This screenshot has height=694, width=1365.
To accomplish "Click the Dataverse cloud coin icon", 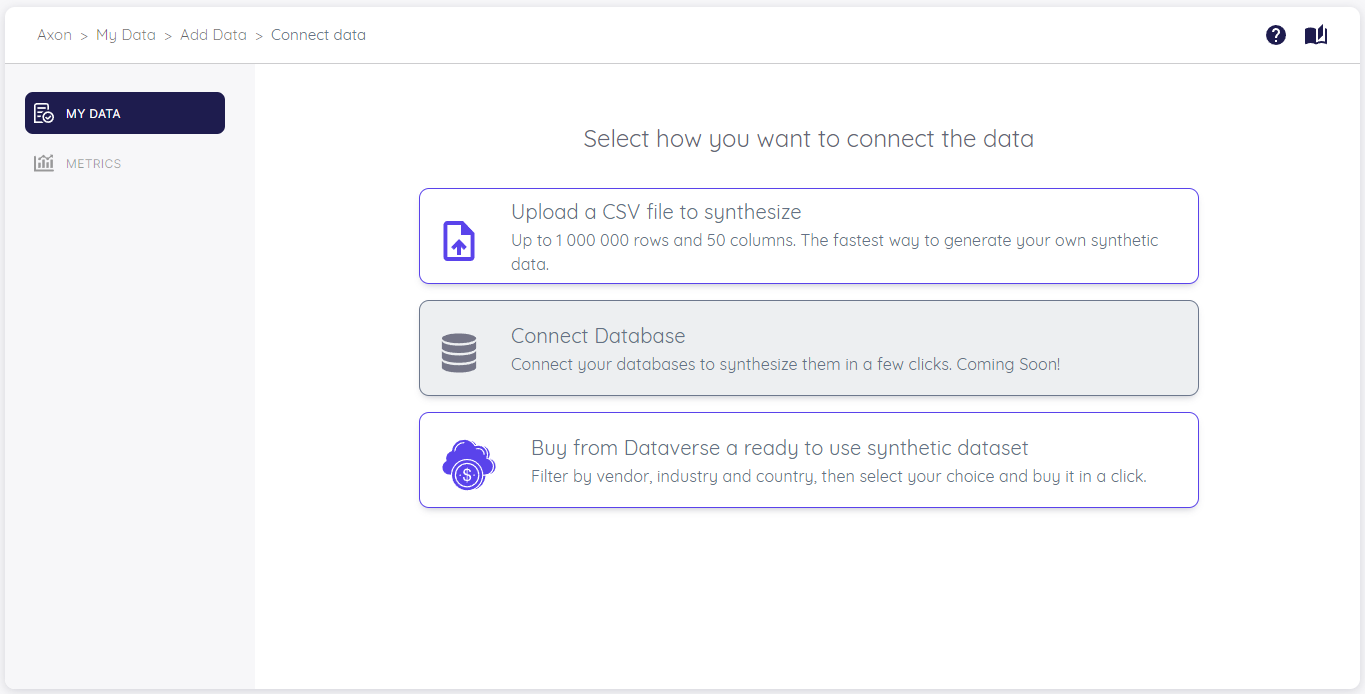I will (468, 465).
